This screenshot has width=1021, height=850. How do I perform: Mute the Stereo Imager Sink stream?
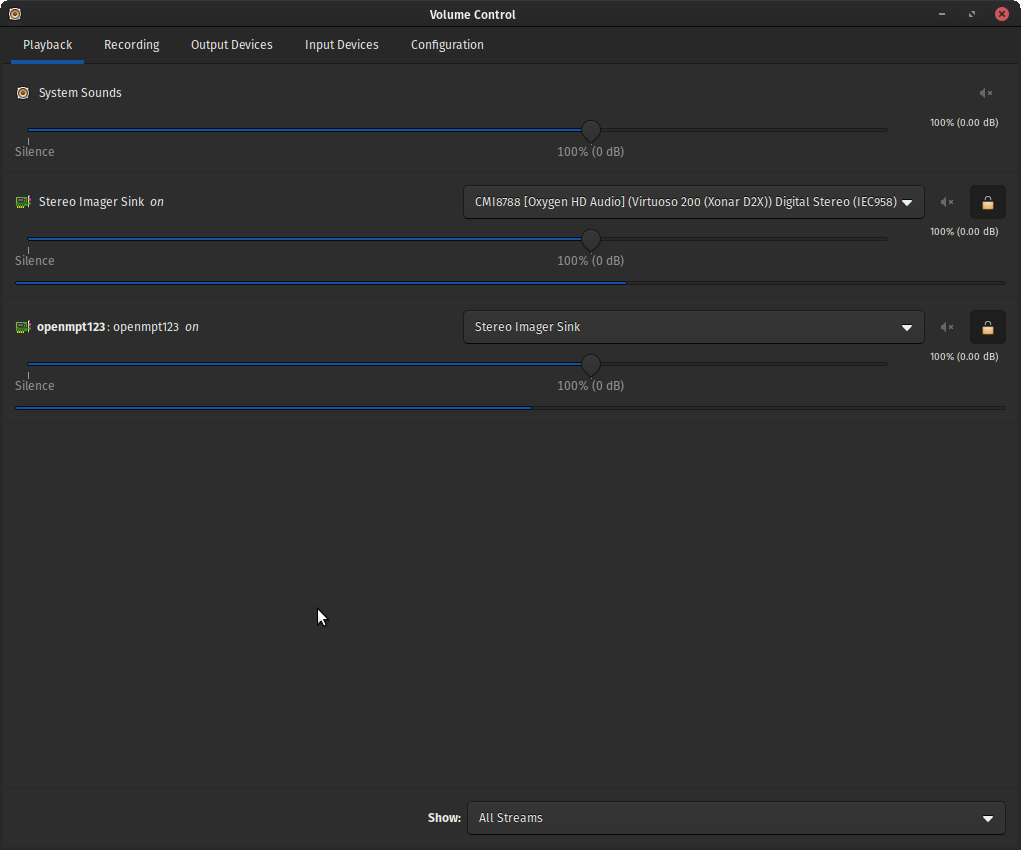pos(947,202)
